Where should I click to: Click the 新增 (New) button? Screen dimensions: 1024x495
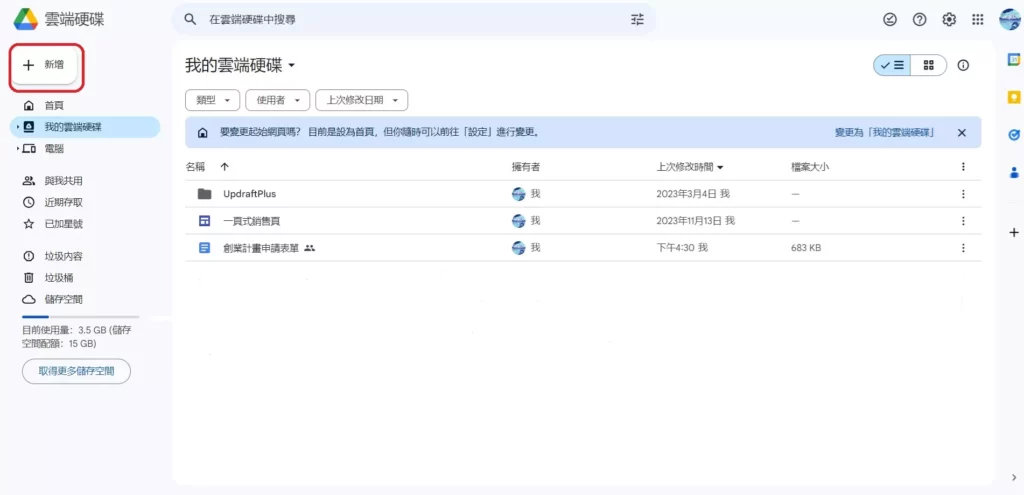pyautogui.click(x=45, y=65)
